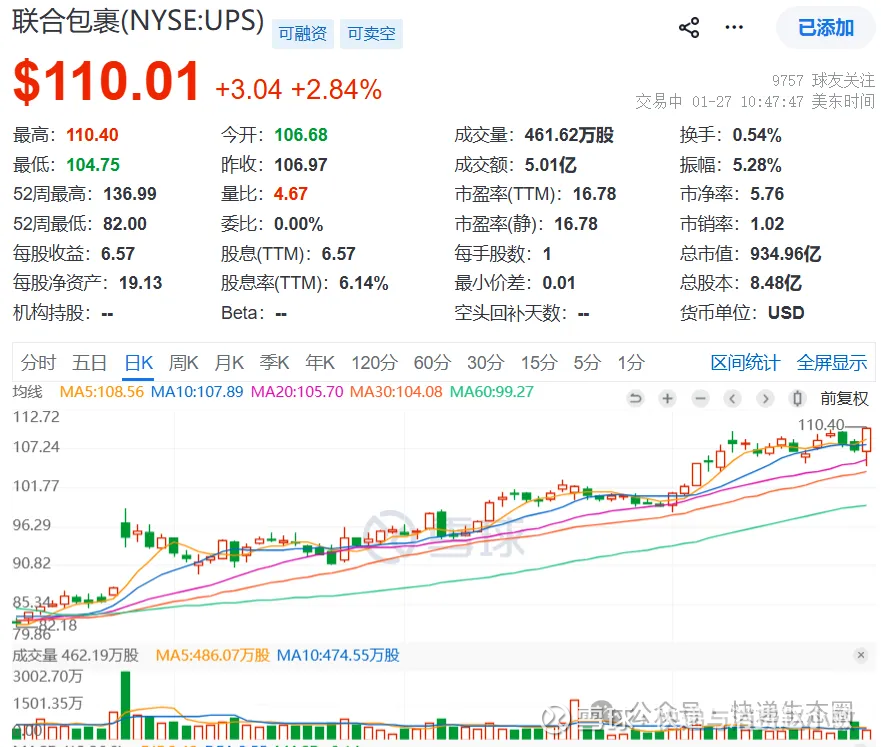Select the 年K chart tab
Image resolution: width=881 pixels, height=747 pixels.
click(320, 363)
